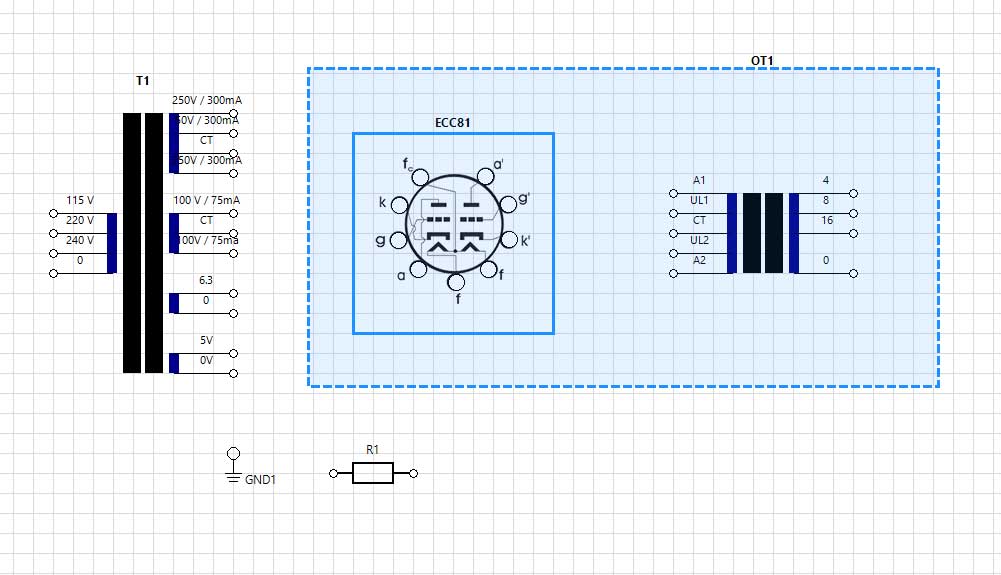Click the OT1 output transformer core
Image resolution: width=1001 pixels, height=575 pixels.
tap(763, 233)
